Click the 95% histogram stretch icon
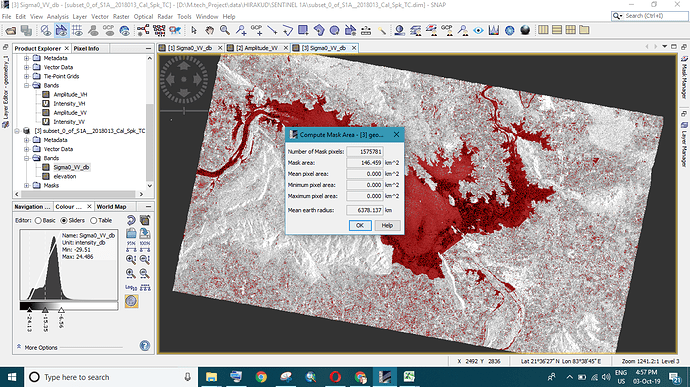This screenshot has width=690, height=387. click(x=131, y=247)
